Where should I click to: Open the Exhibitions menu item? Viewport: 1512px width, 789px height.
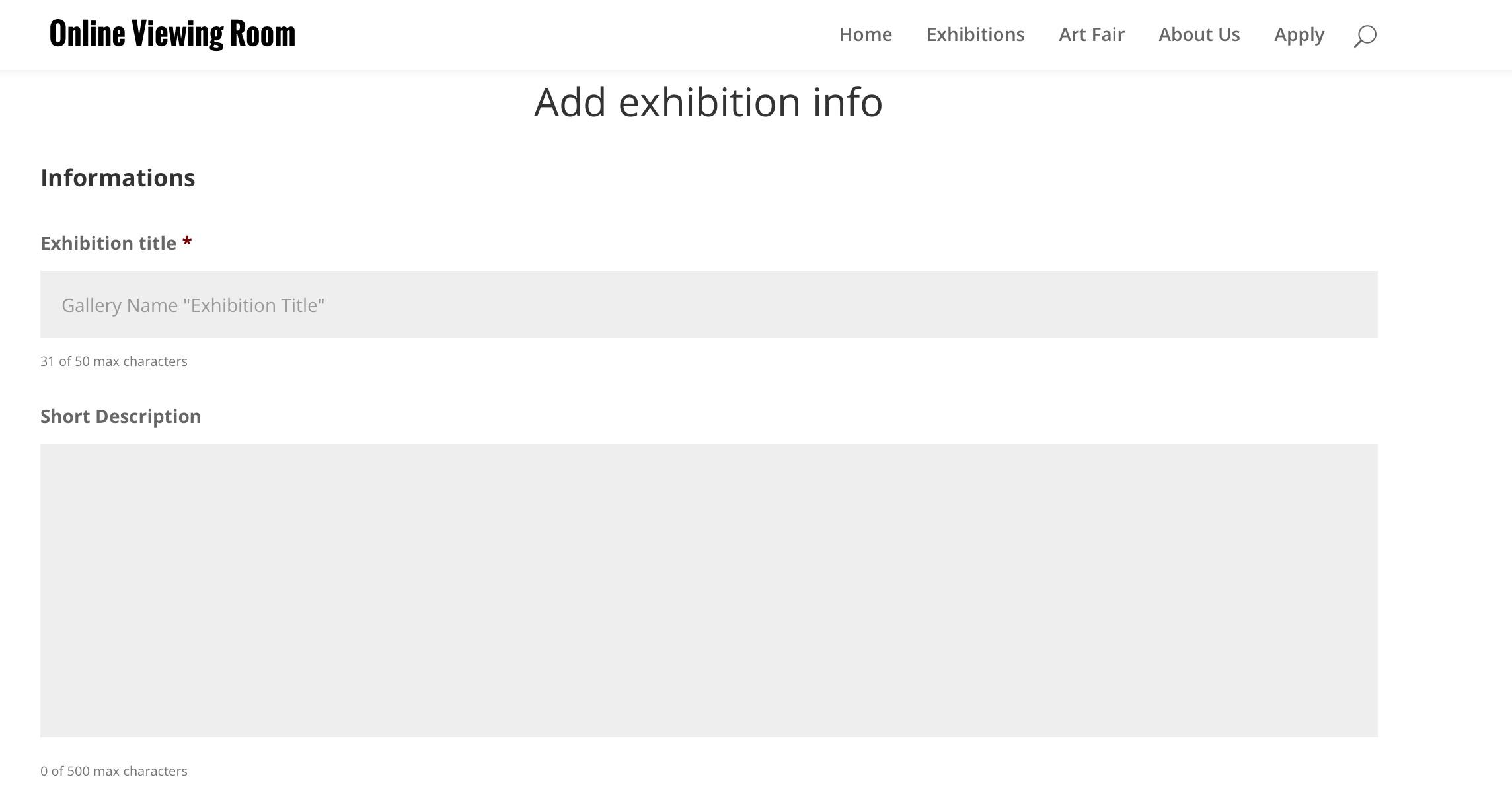click(x=975, y=34)
